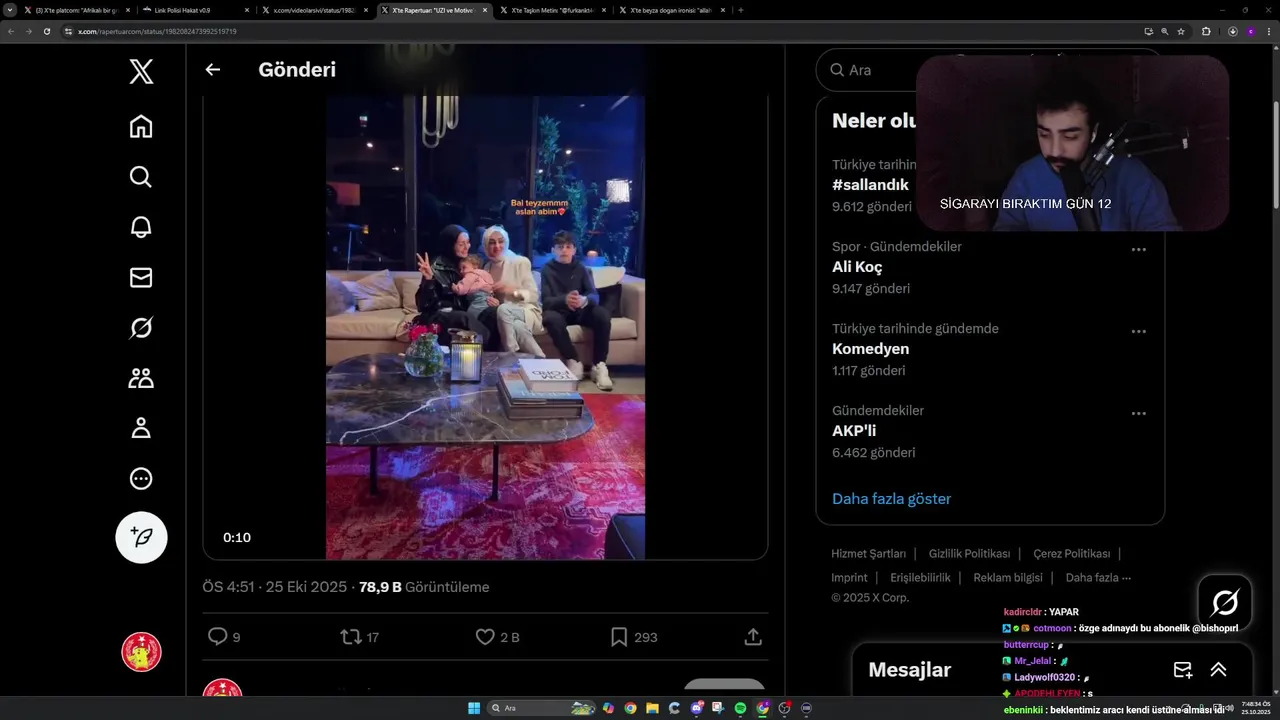This screenshot has width=1280, height=720.
Task: Open a new browser tab
Action: pos(740,10)
